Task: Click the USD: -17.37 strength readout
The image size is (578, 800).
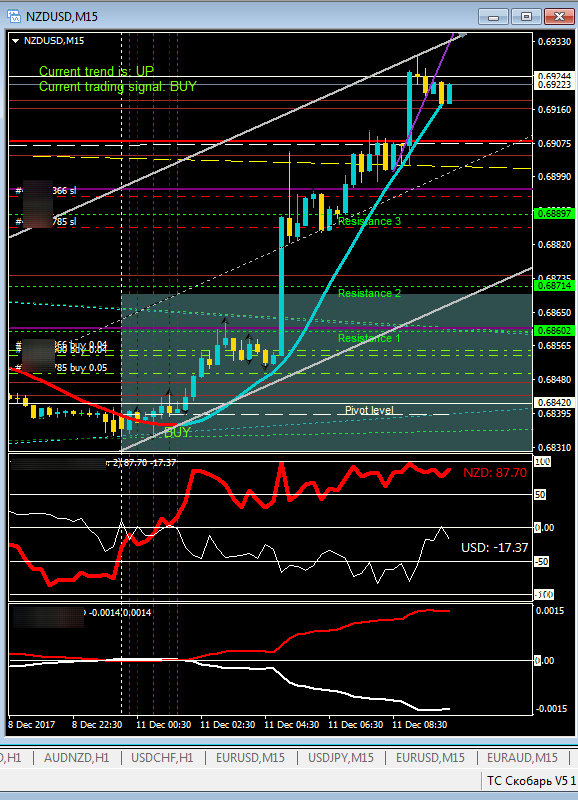Action: [494, 547]
